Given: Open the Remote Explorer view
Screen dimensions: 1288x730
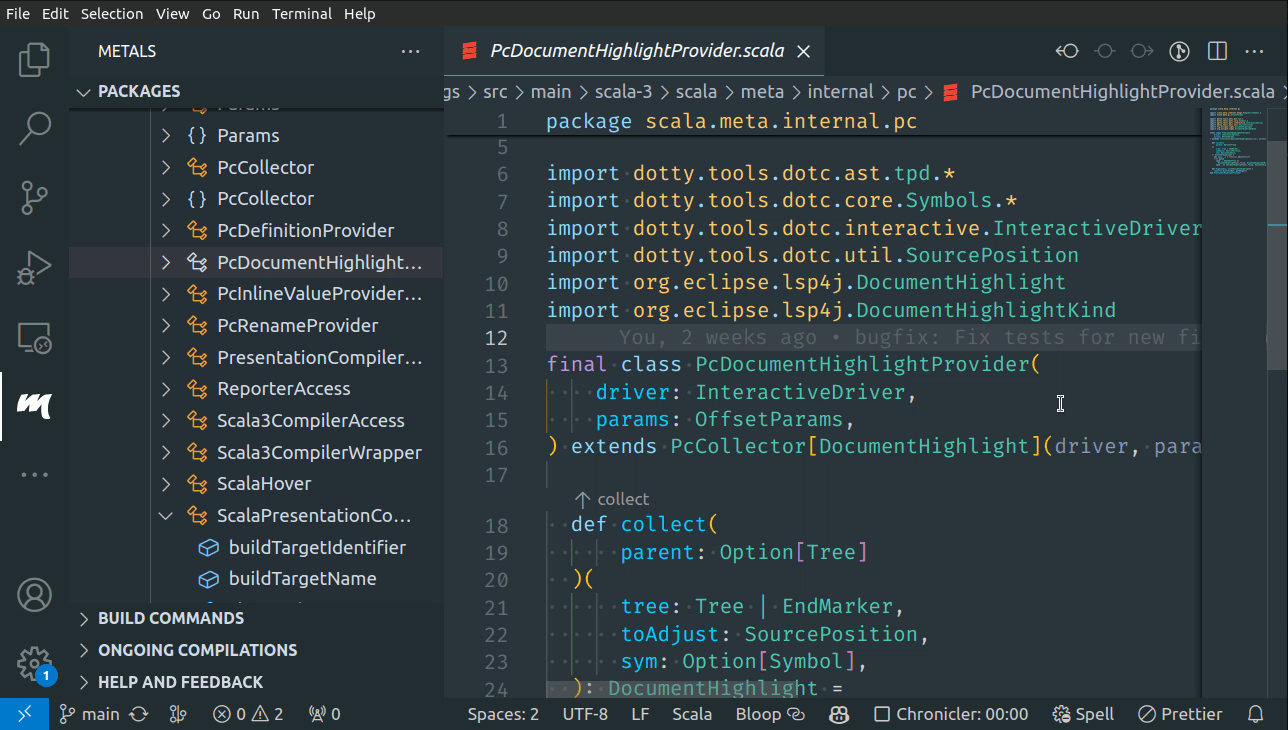Looking at the screenshot, I should [x=34, y=338].
